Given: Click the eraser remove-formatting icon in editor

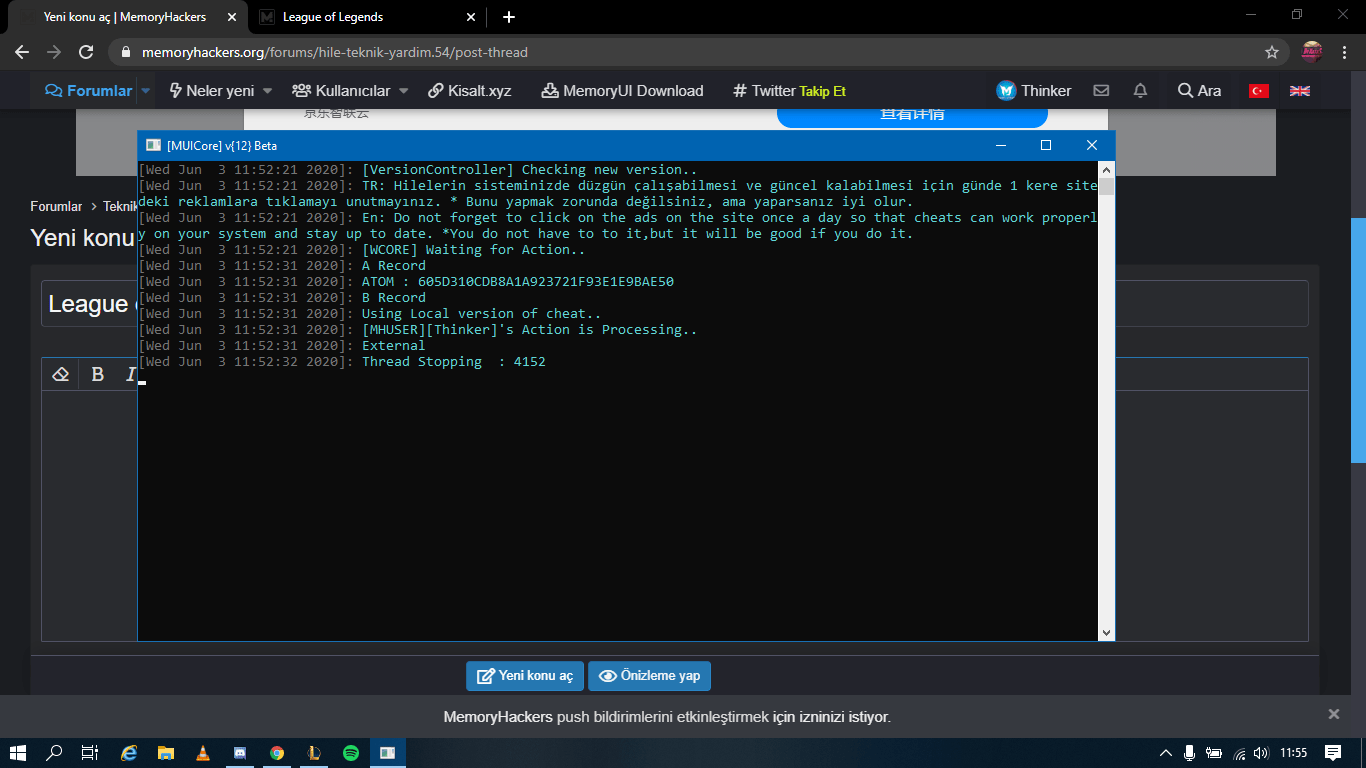Looking at the screenshot, I should (x=60, y=374).
